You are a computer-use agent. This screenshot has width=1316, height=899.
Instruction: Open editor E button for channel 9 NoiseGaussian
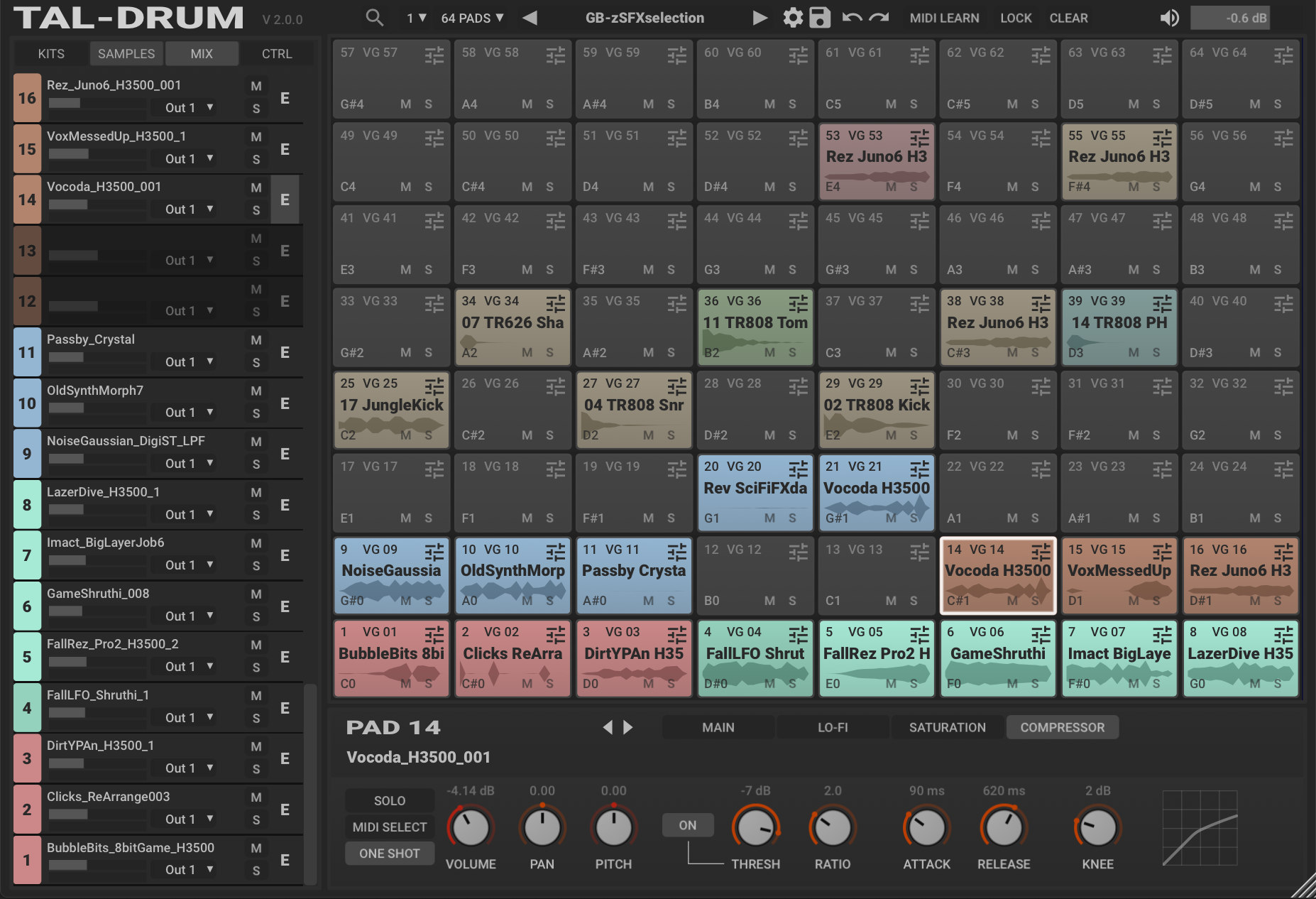(x=285, y=454)
